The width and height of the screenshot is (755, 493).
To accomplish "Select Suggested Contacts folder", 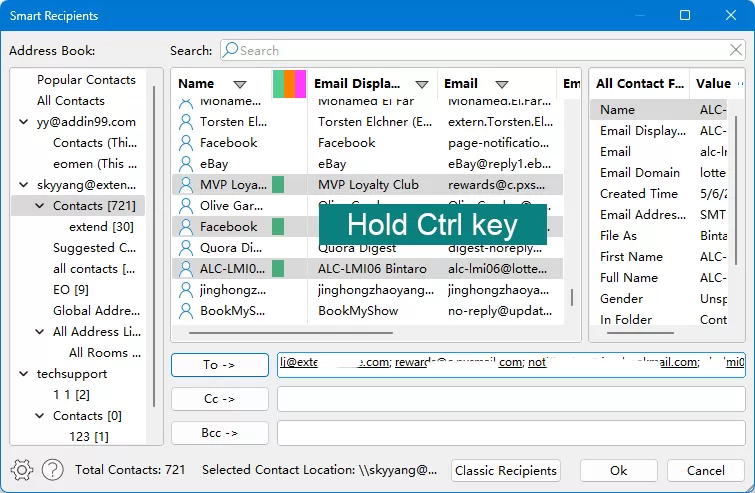I will pyautogui.click(x=94, y=248).
